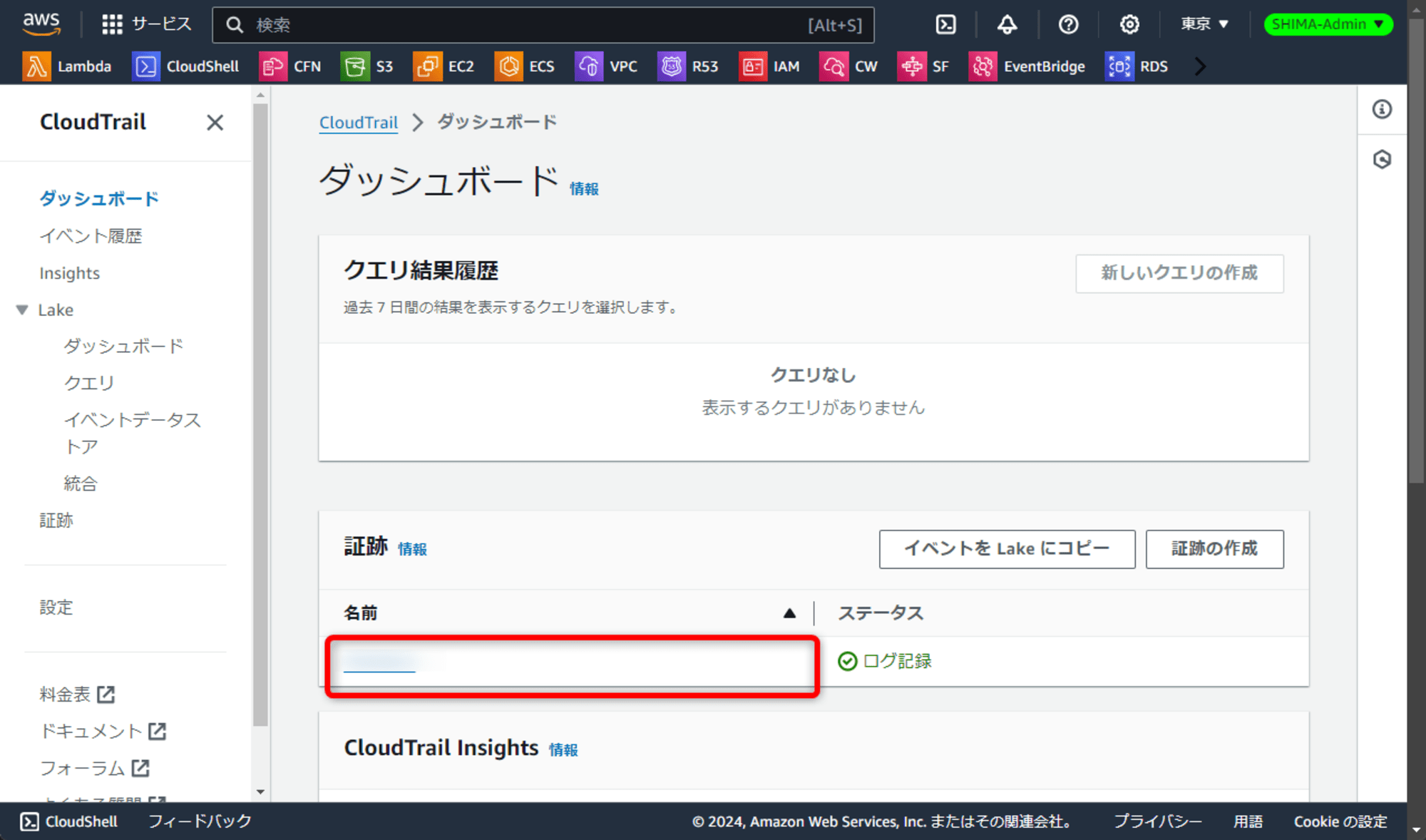Screen dimensions: 1426x840
Task: Open the CW CloudWatch shortcut
Action: click(x=848, y=66)
